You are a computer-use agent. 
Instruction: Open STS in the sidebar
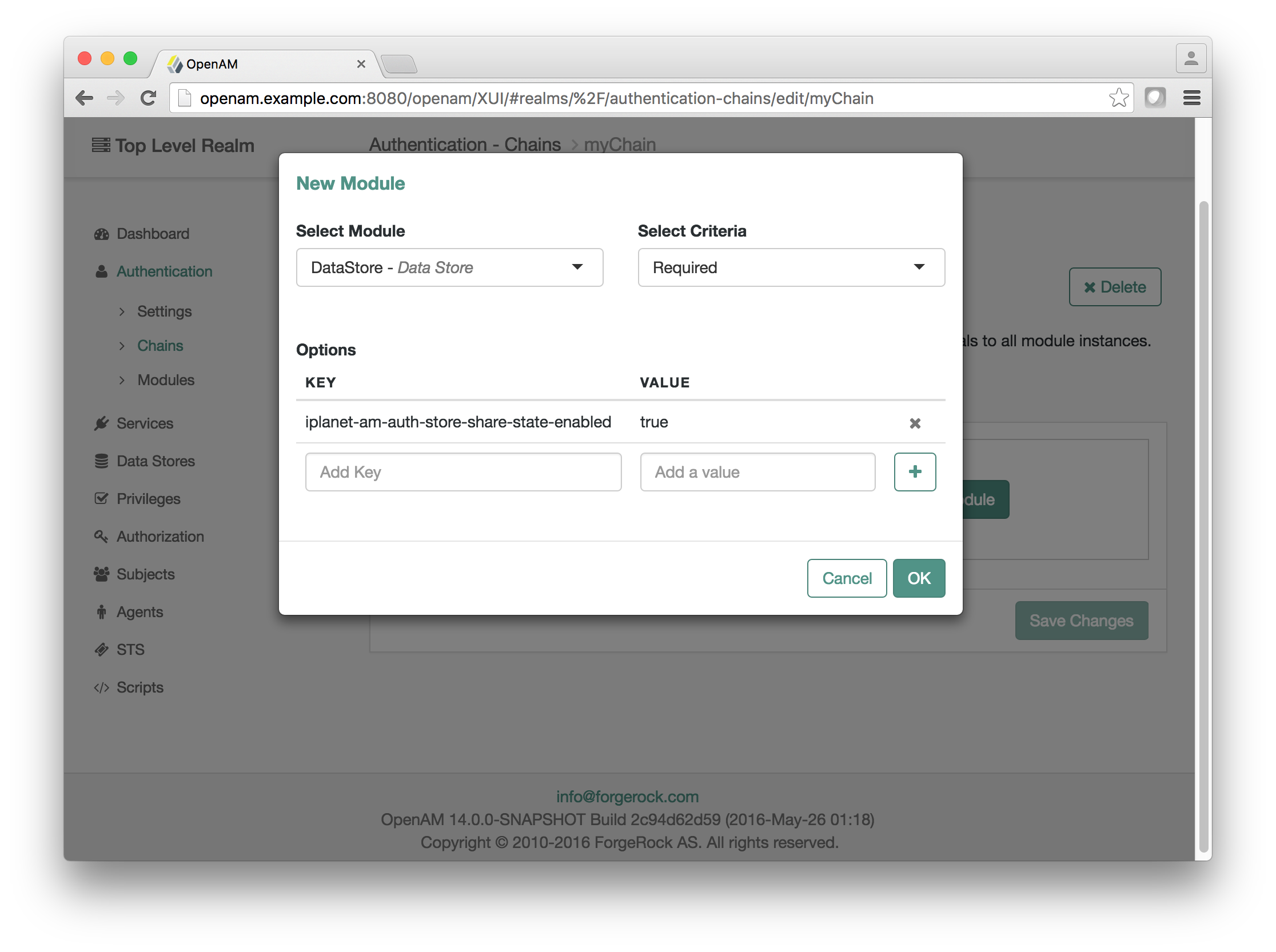coord(130,650)
